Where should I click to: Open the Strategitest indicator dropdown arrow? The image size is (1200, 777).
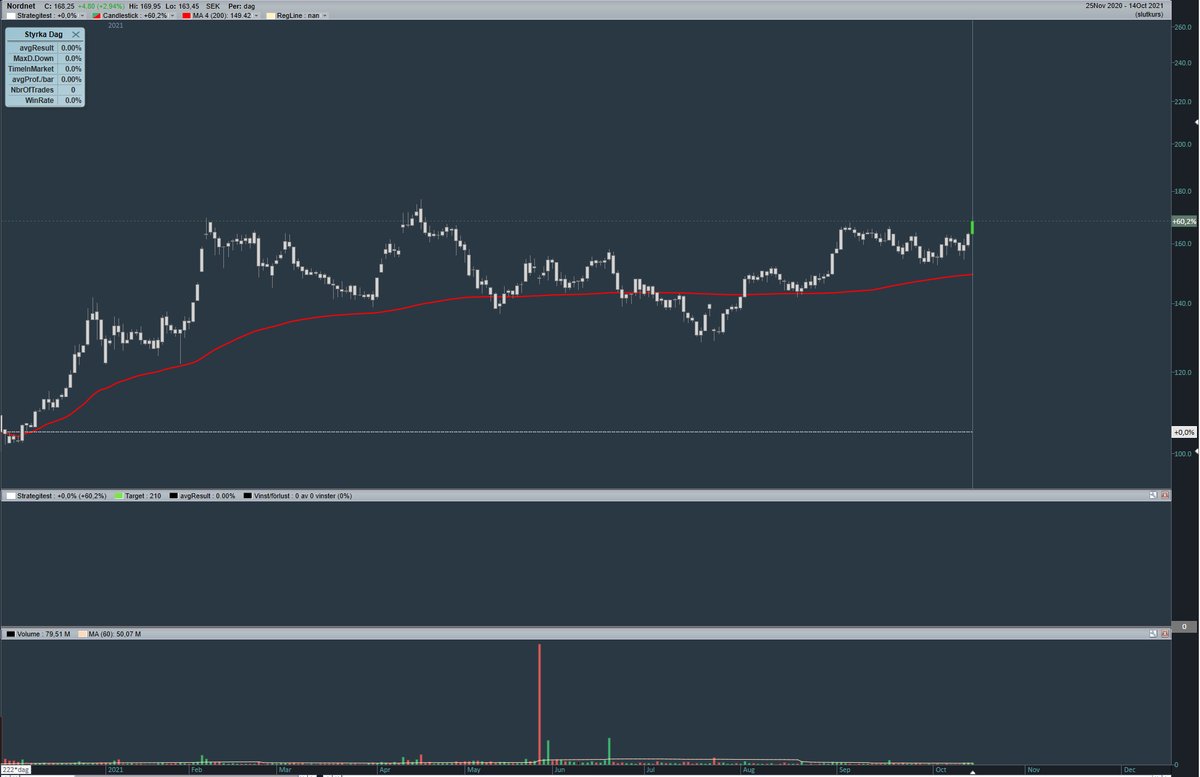84,17
